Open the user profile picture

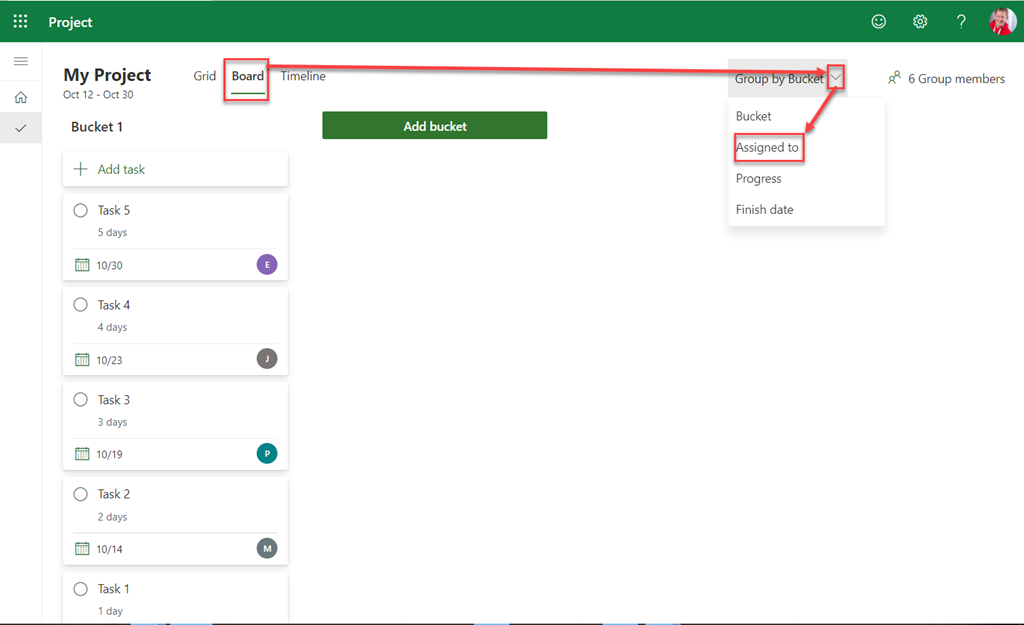point(1002,21)
